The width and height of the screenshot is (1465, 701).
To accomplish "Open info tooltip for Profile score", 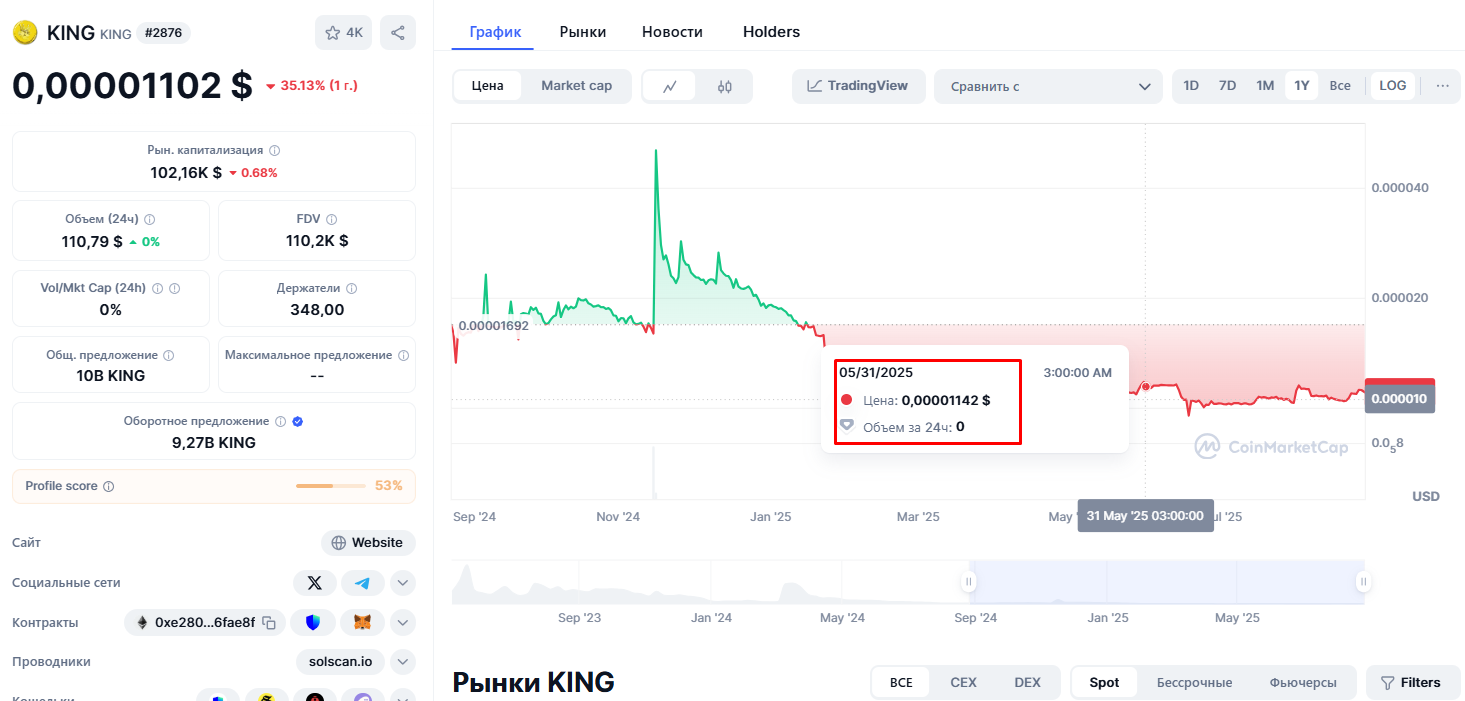I will 108,486.
